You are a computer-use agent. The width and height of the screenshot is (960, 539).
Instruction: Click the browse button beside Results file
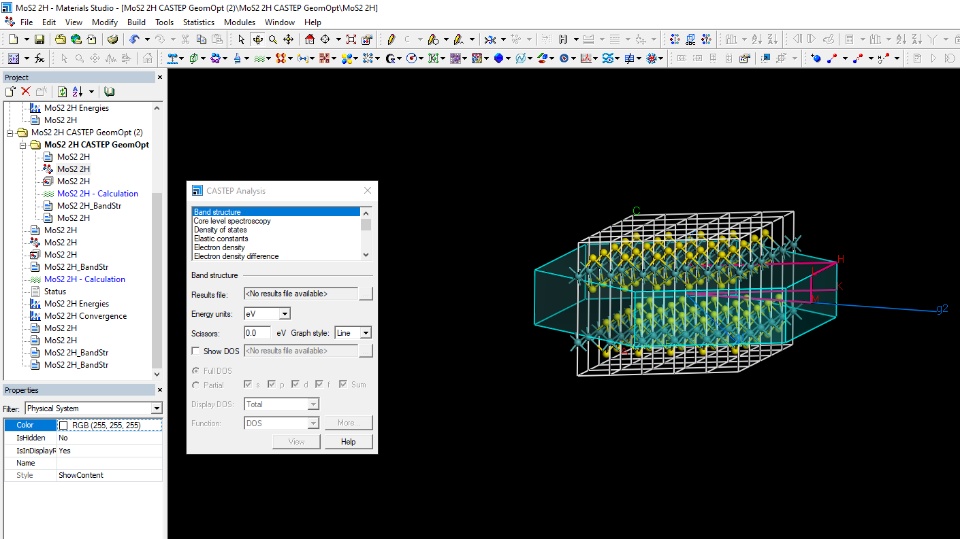click(366, 294)
